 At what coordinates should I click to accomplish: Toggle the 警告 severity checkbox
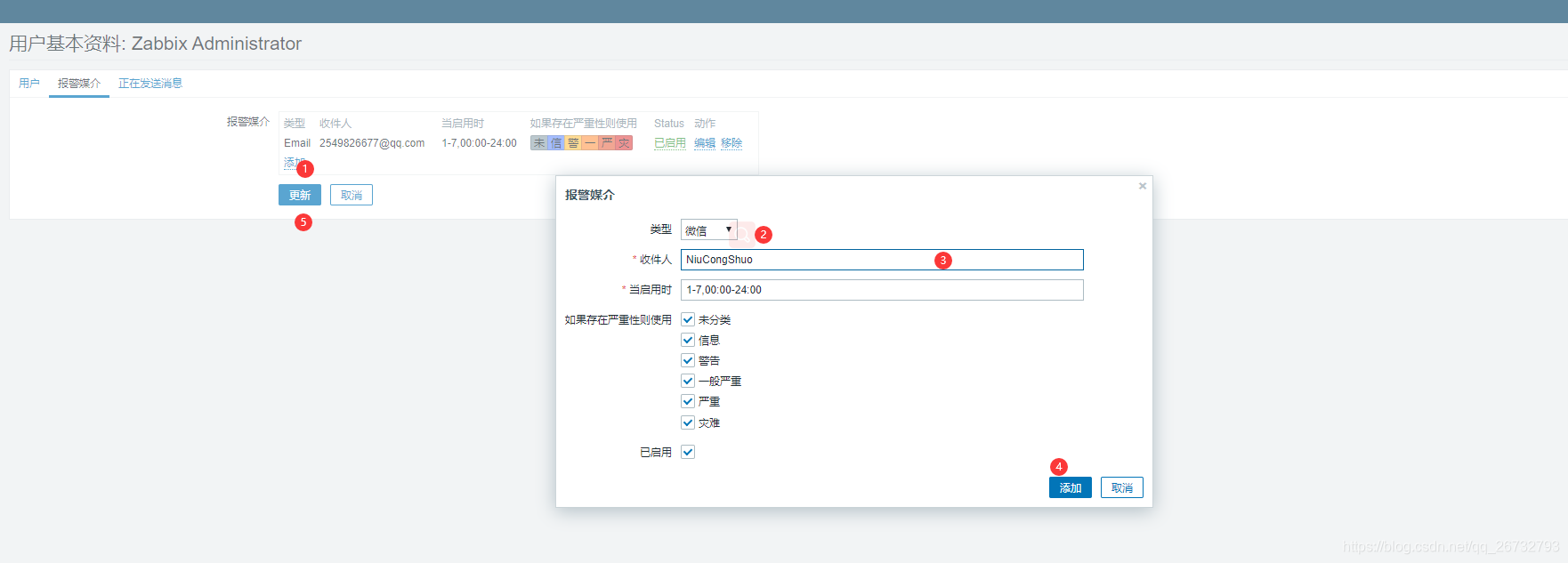[x=688, y=360]
